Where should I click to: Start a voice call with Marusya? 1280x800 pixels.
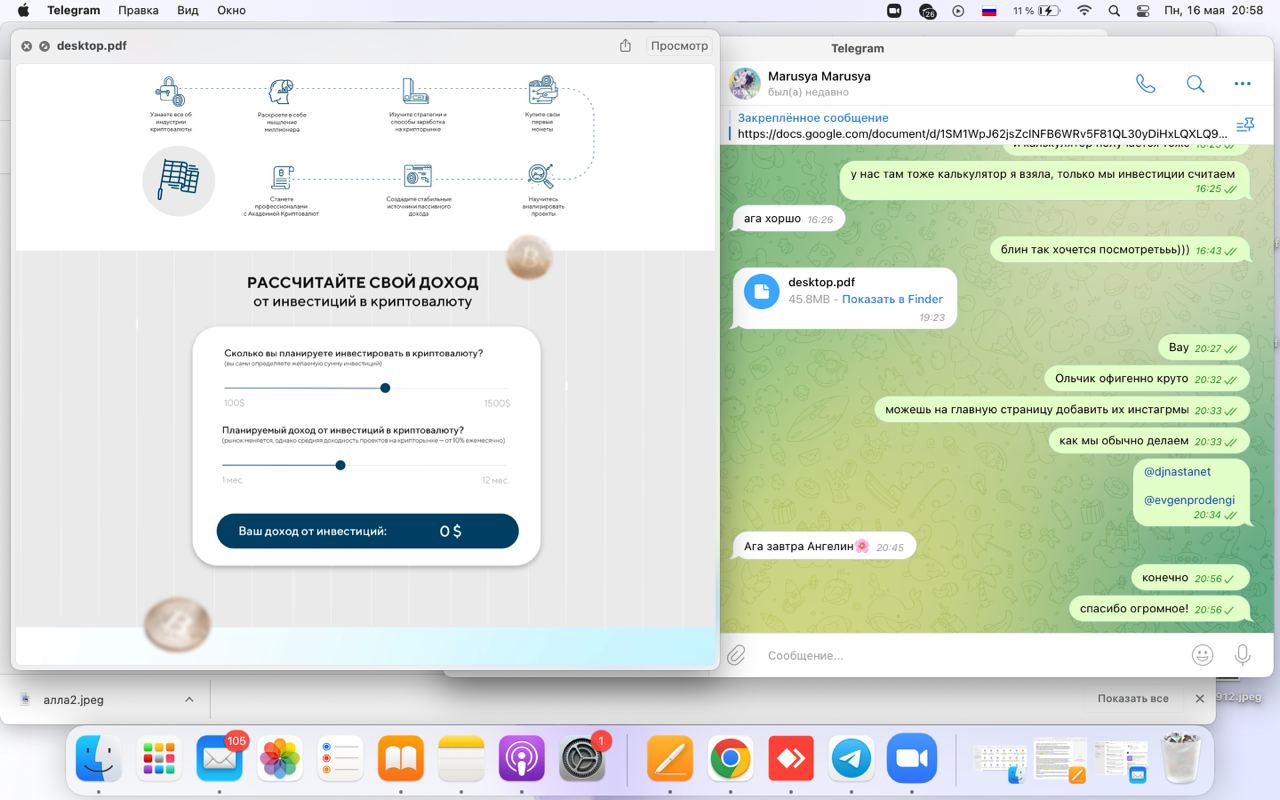pyautogui.click(x=1145, y=84)
